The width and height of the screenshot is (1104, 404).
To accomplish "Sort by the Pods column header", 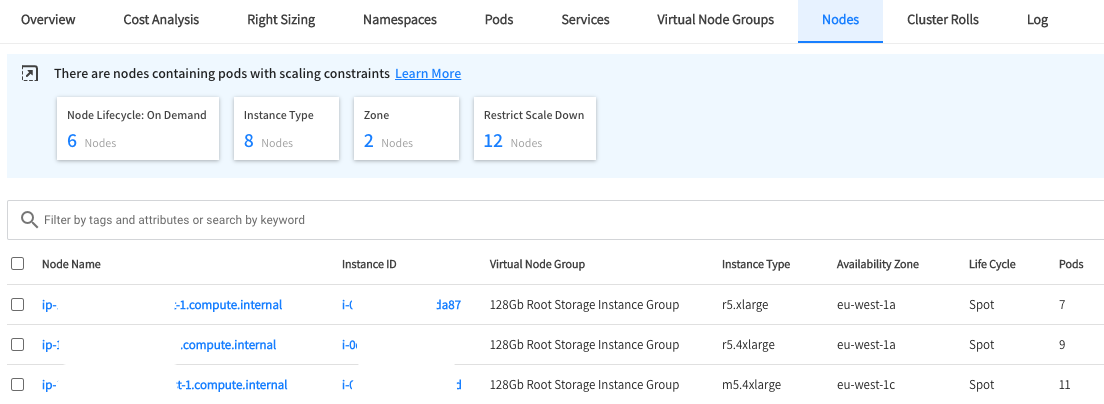I will (1070, 264).
